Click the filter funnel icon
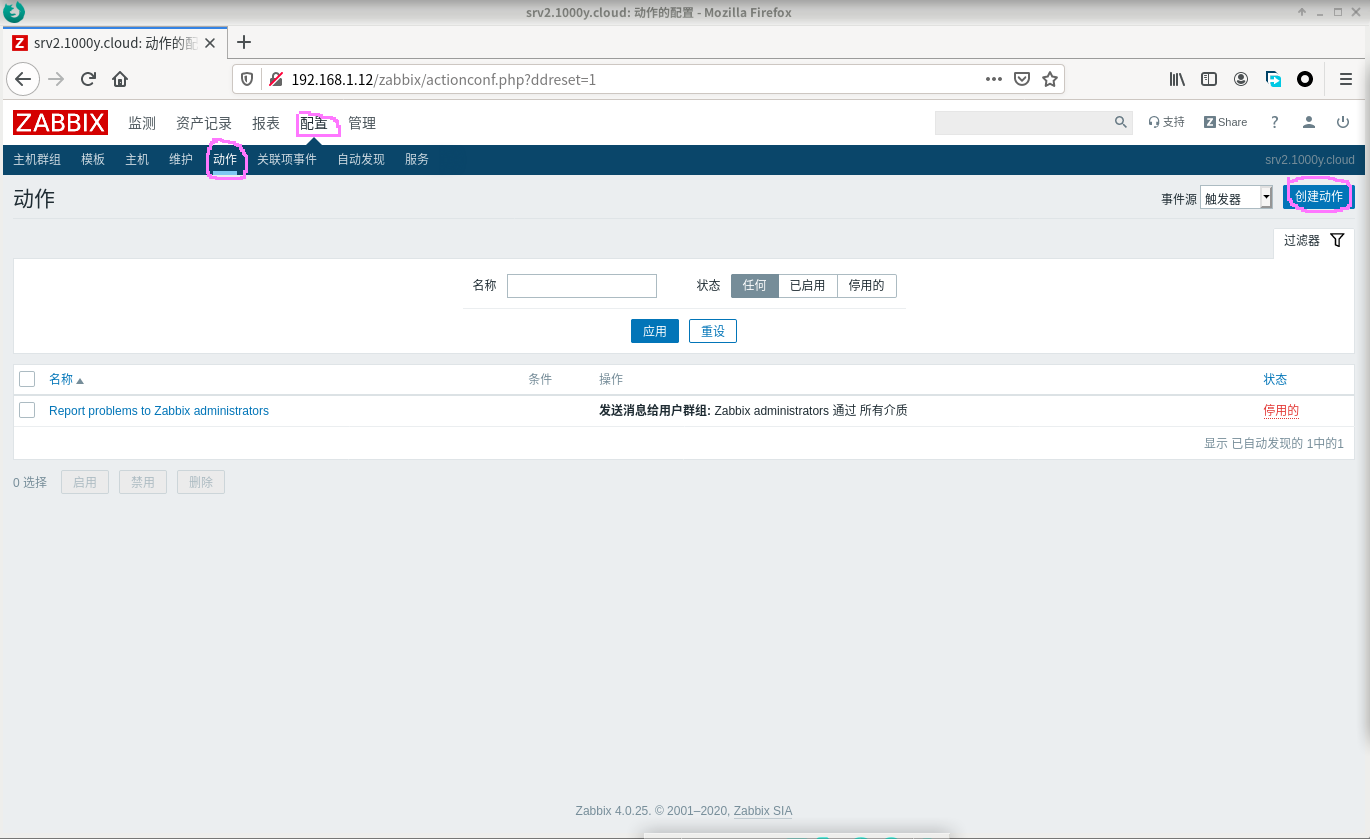 pyautogui.click(x=1337, y=240)
